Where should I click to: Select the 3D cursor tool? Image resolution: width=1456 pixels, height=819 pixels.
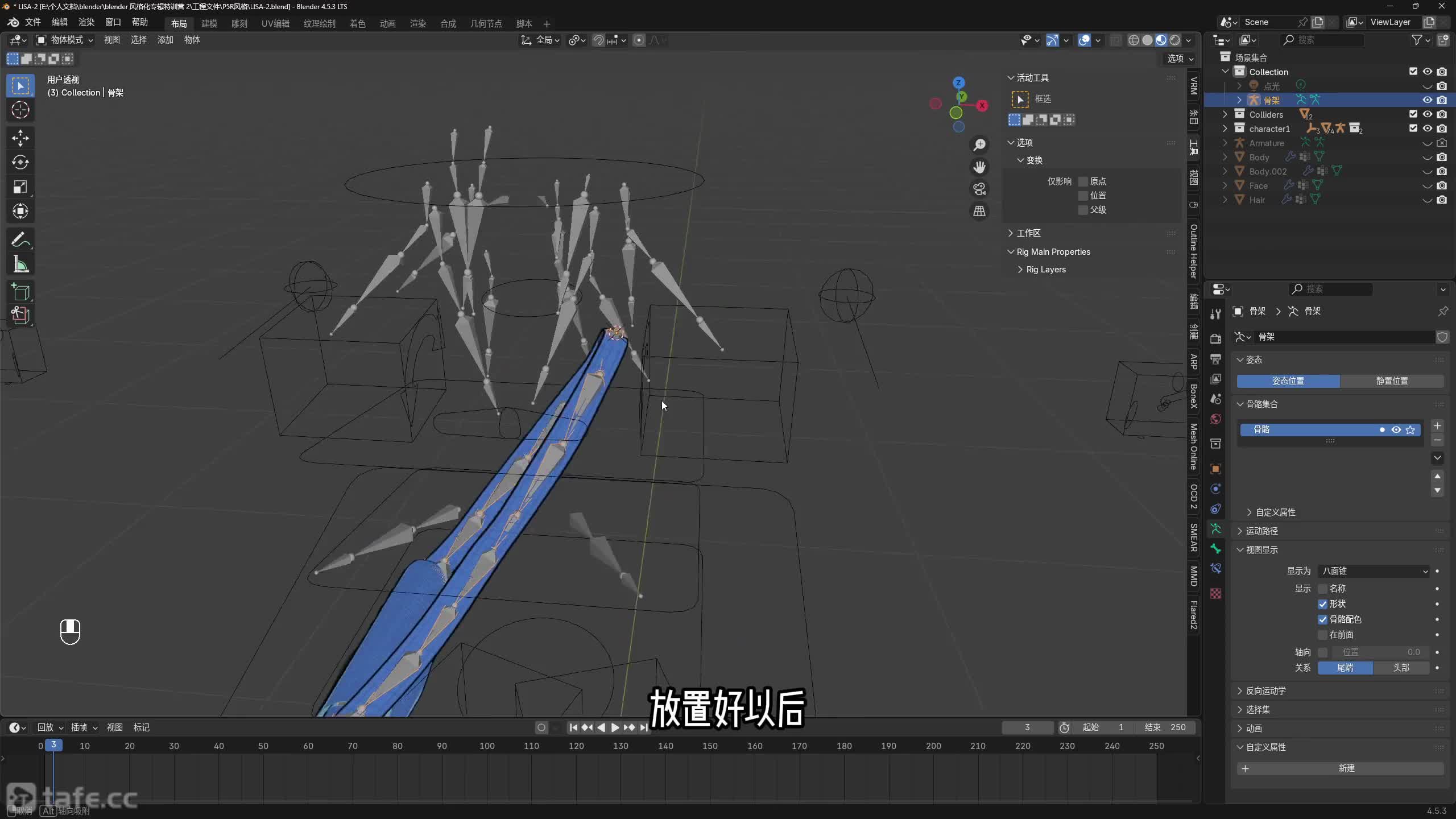pos(20,110)
